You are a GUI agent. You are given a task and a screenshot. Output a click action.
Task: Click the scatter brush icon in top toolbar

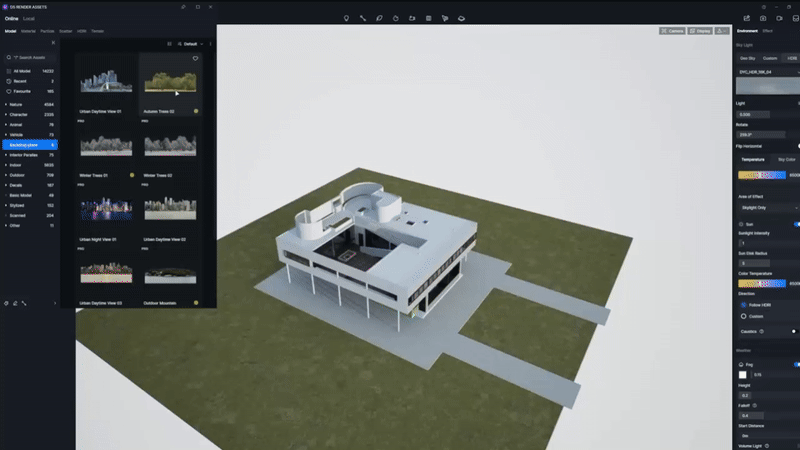point(445,18)
